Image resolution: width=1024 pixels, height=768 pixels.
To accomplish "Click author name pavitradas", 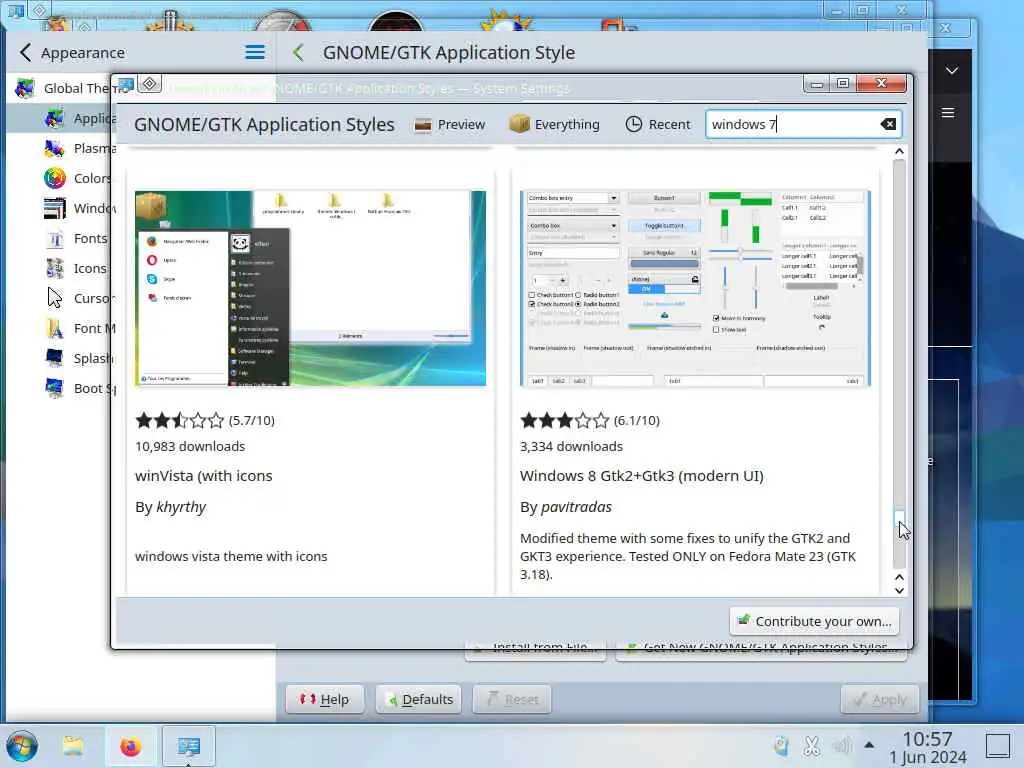I will pyautogui.click(x=576, y=507).
